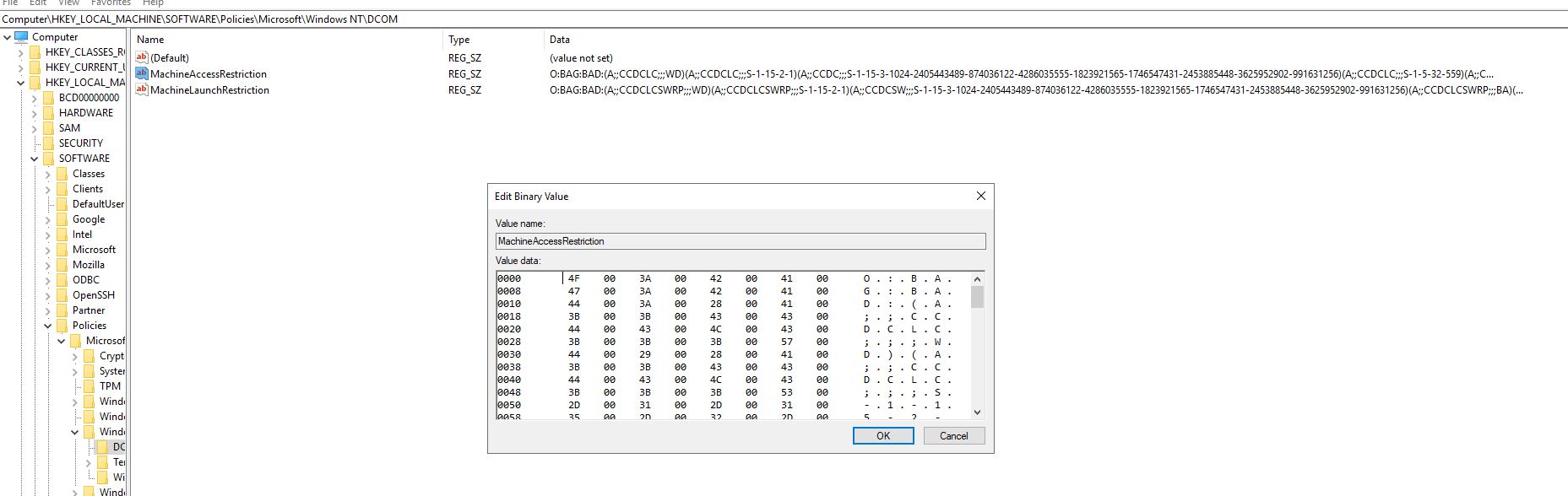Click the Partner folder icon
Image resolution: width=1568 pixels, height=496 pixels.
(62, 310)
